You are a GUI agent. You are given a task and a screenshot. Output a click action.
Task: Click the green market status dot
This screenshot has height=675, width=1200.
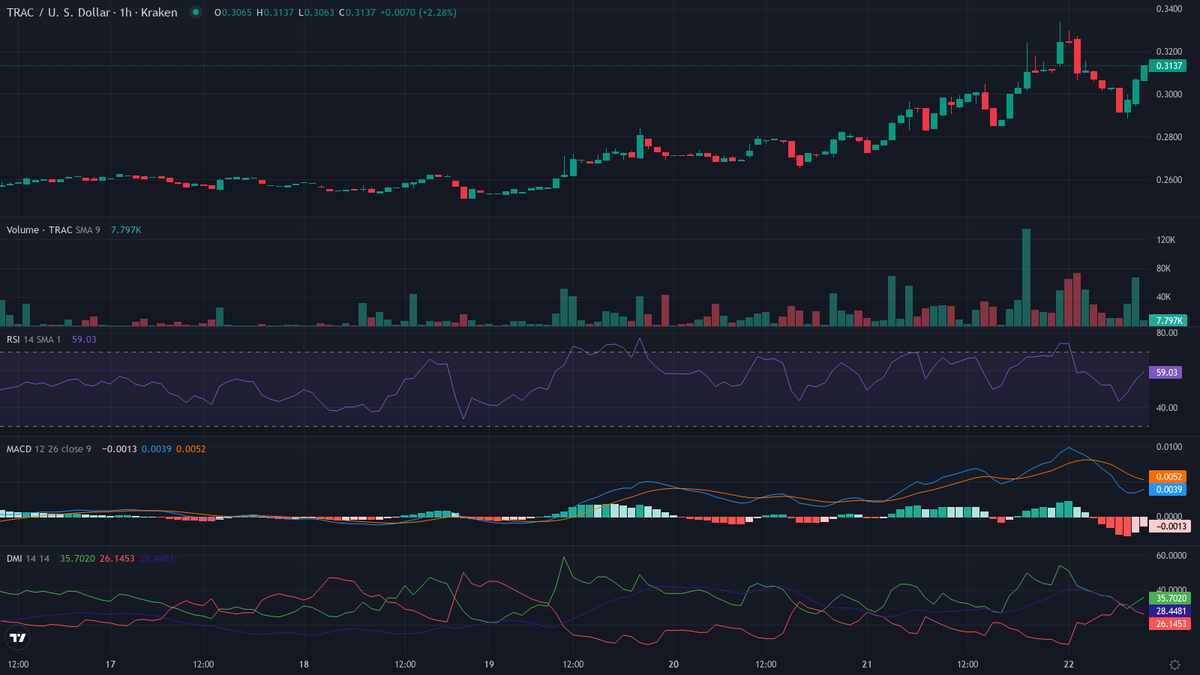click(195, 12)
